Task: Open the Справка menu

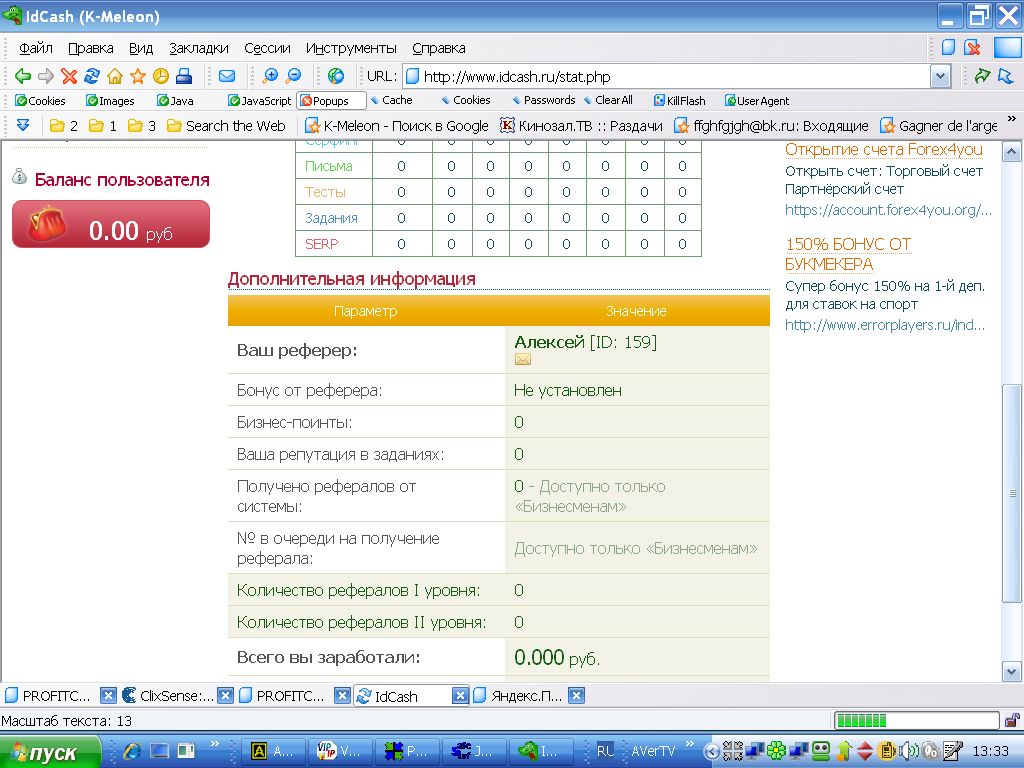Action: tap(439, 48)
